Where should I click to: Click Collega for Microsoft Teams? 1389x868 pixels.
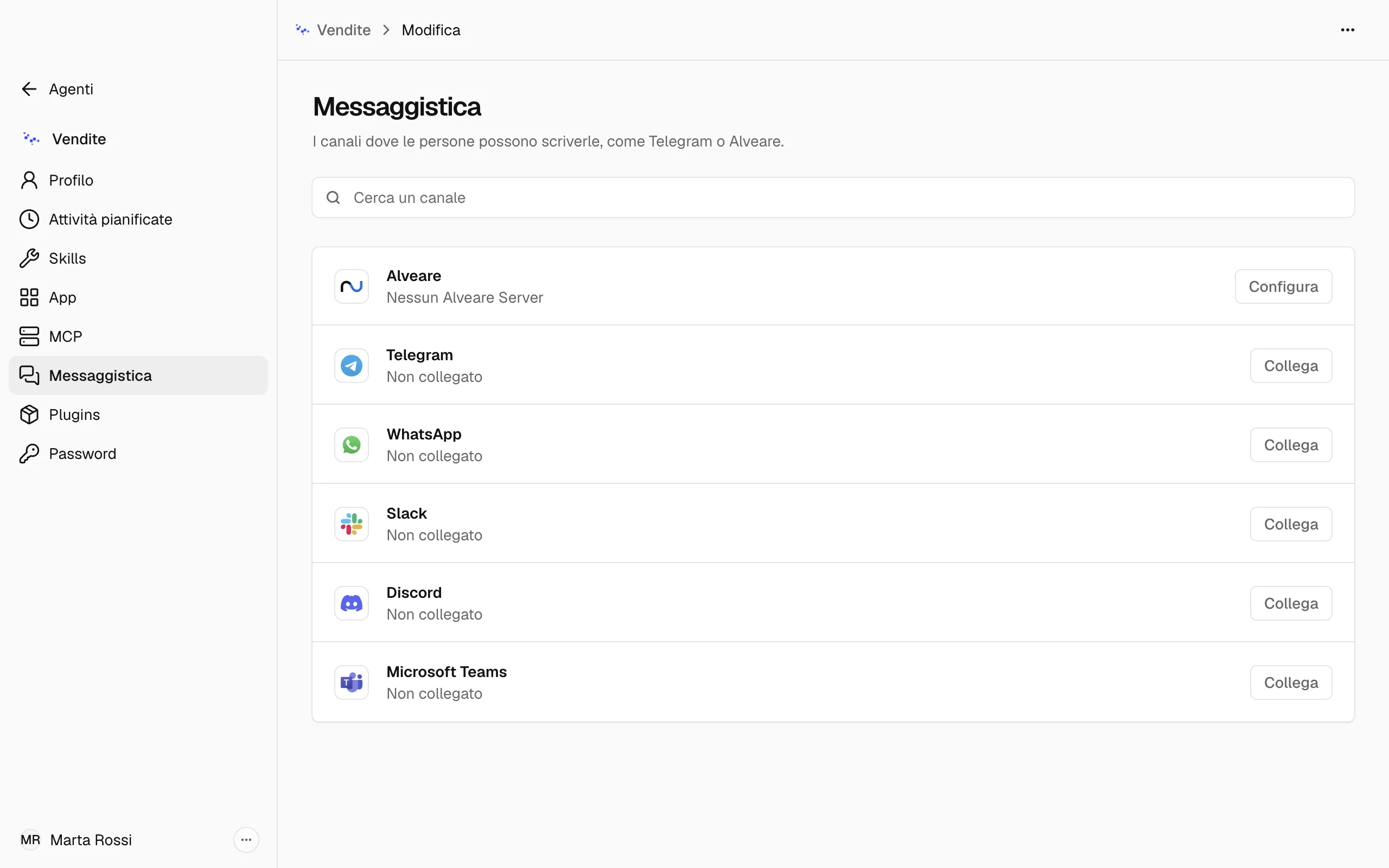coord(1290,682)
